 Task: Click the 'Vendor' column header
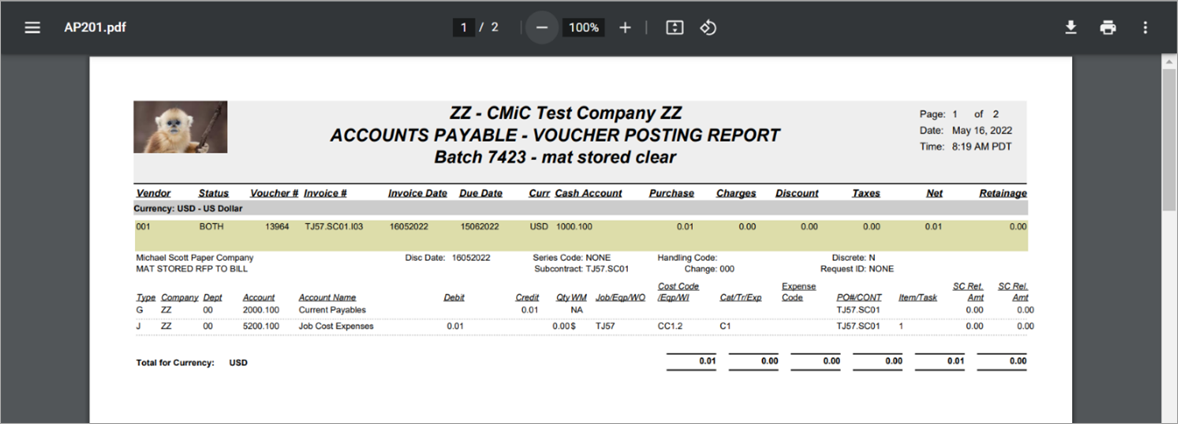pyautogui.click(x=153, y=193)
